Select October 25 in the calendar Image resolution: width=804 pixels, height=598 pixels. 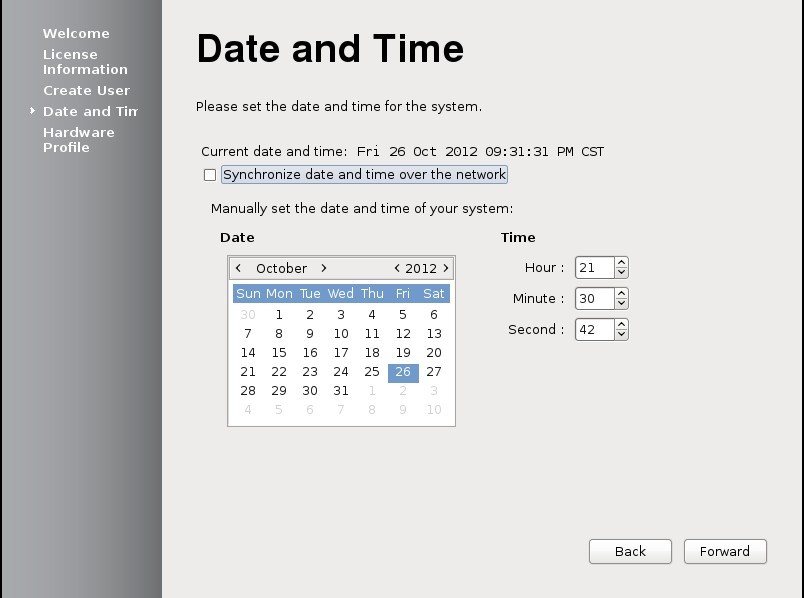pos(372,372)
